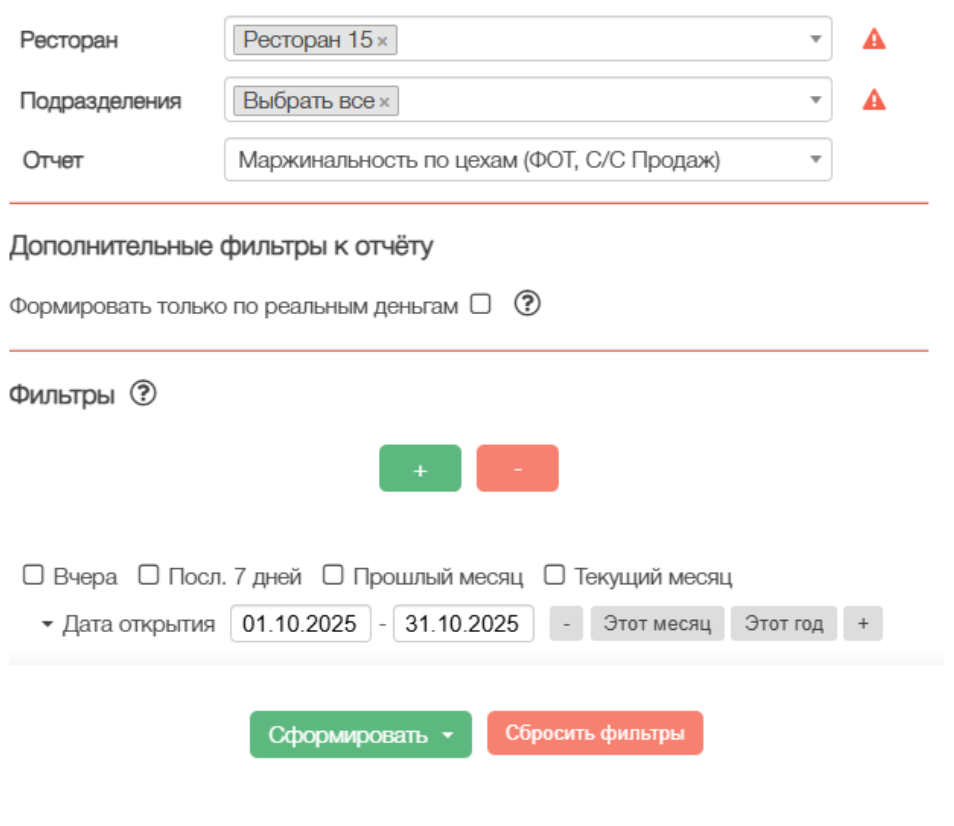Click warning icon next to Ресторан field

click(x=874, y=39)
